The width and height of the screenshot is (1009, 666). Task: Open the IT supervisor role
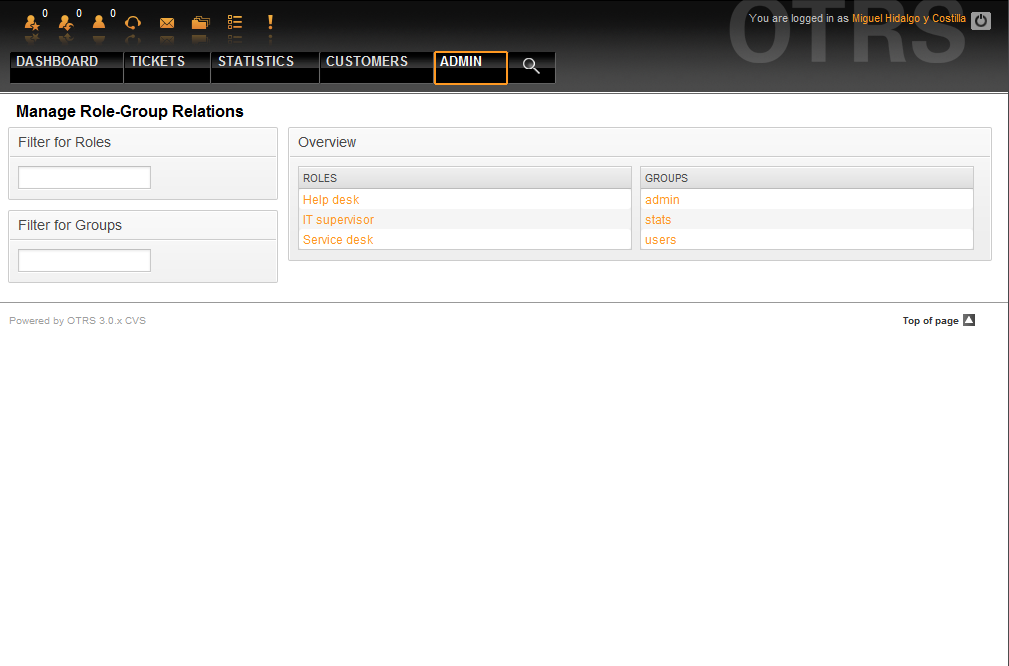pyautogui.click(x=338, y=220)
